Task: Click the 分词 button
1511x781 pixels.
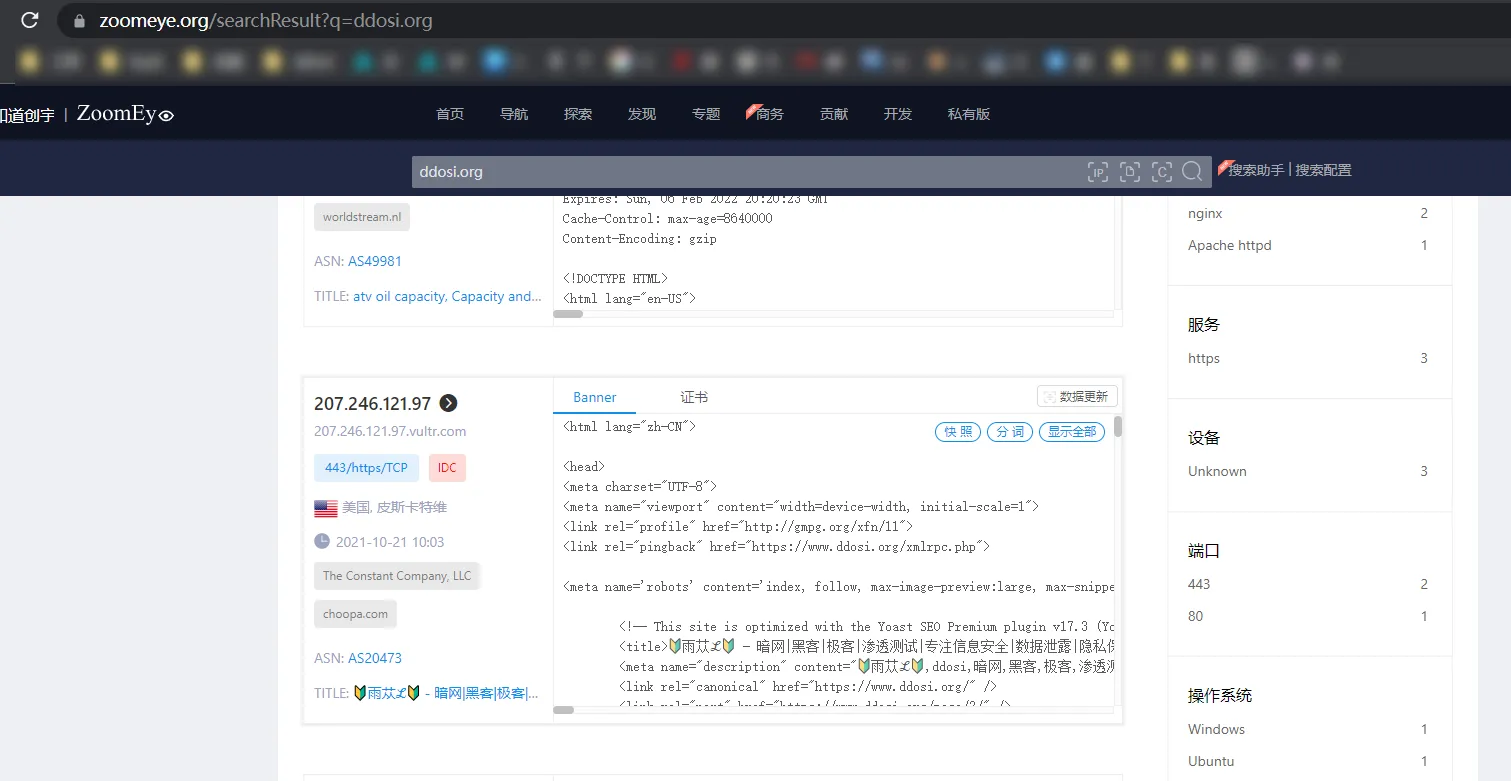Action: (x=1010, y=432)
